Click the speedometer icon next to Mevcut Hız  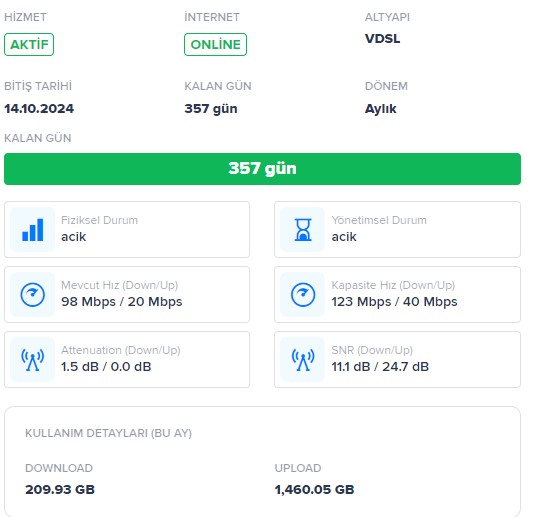coord(33,295)
